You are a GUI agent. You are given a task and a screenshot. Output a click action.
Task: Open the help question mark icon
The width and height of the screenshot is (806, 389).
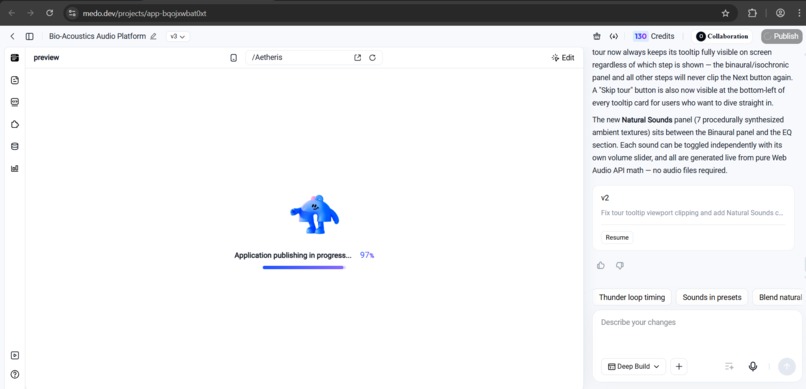pos(14,375)
